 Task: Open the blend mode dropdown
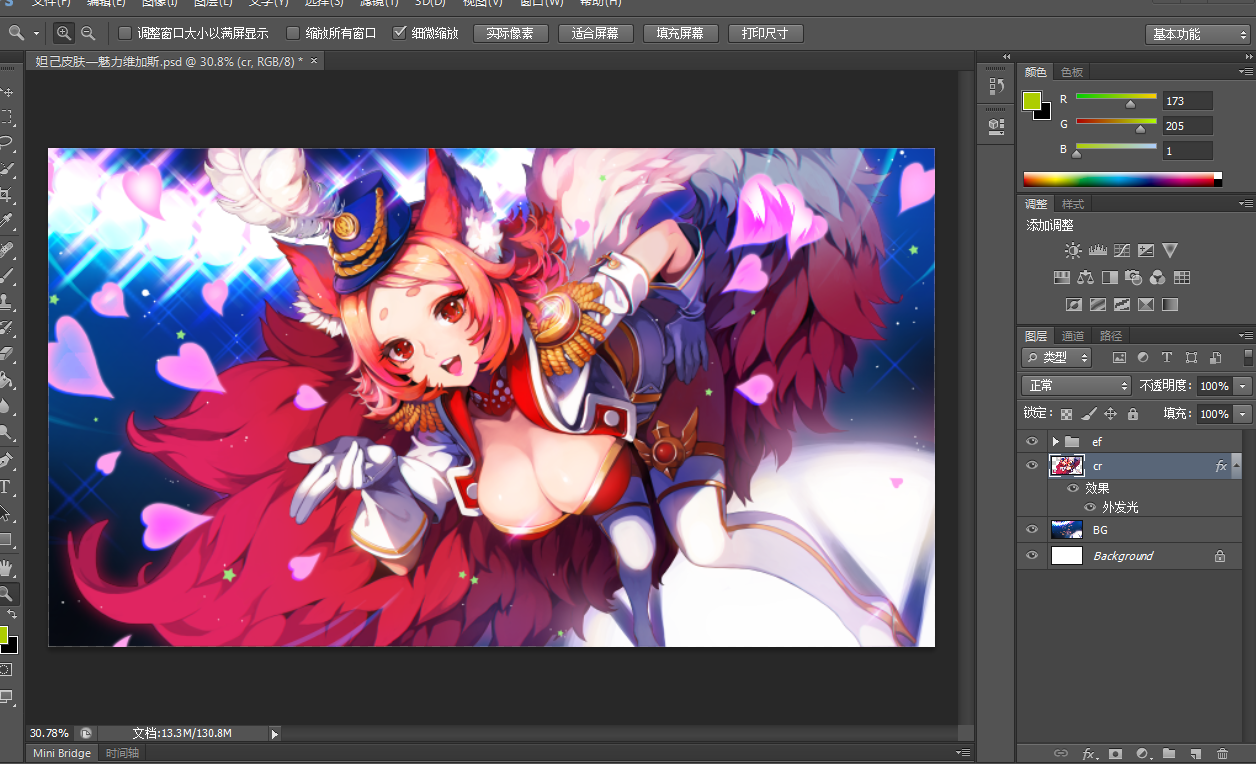coord(1076,385)
